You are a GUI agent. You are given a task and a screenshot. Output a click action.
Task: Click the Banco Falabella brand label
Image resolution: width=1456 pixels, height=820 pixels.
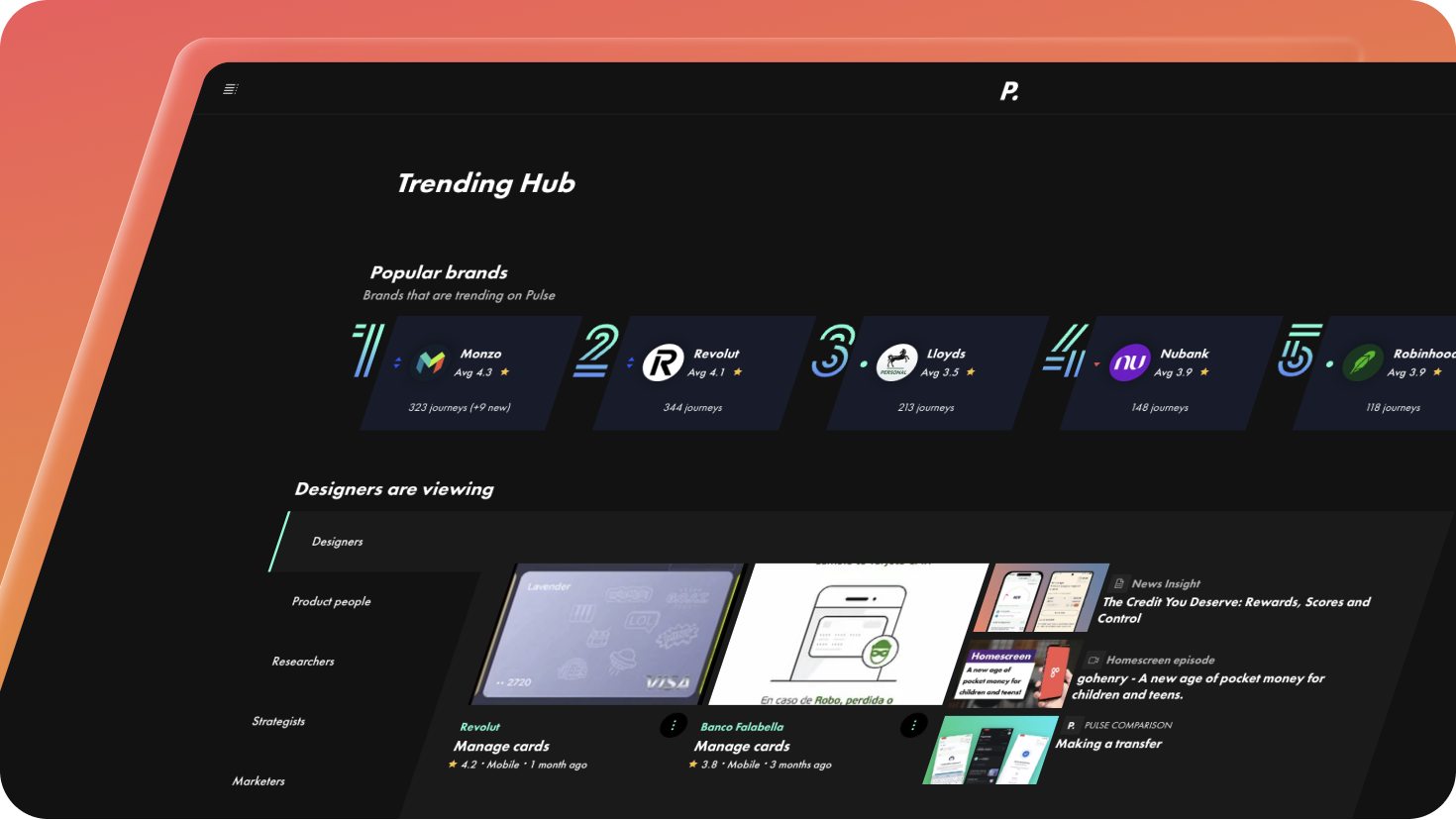click(x=742, y=727)
